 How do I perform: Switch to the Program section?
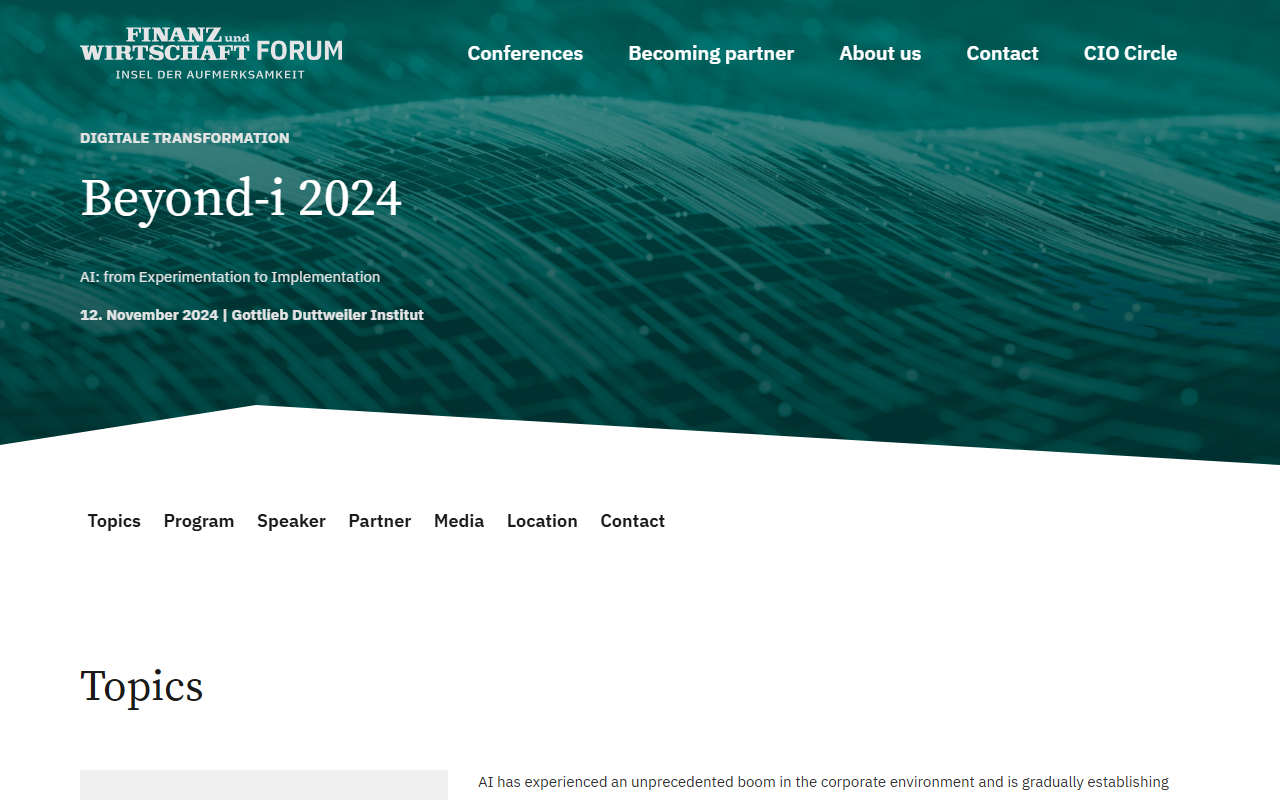(x=199, y=521)
